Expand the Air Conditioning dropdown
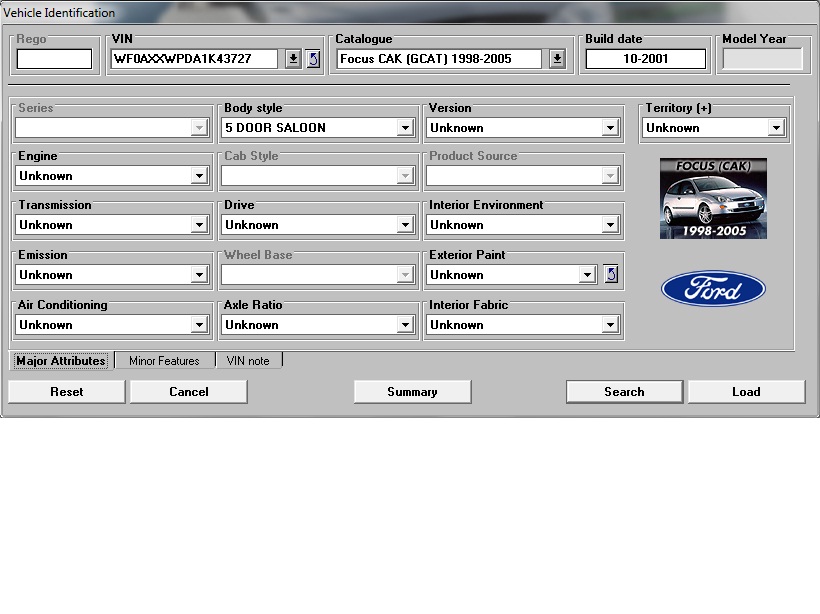Screen dimensions: 820x614 pyautogui.click(x=199, y=325)
